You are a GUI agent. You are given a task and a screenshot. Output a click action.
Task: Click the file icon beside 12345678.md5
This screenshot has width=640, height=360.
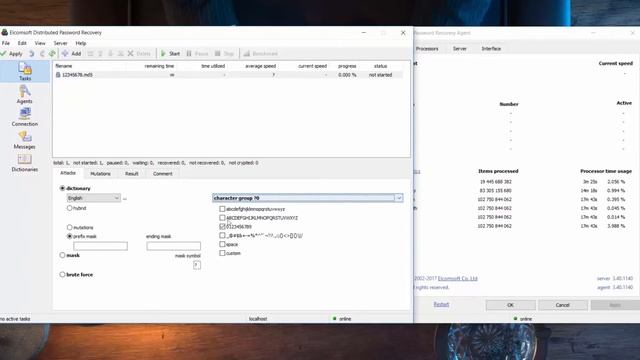58,75
